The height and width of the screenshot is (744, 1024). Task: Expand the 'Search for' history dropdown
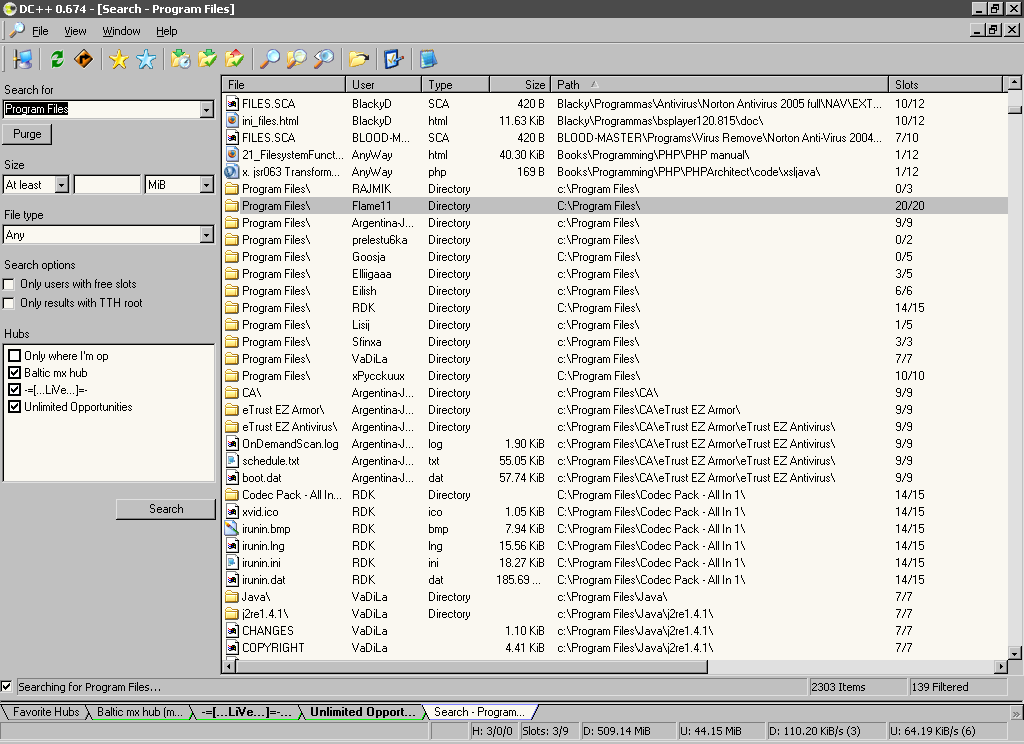coord(207,110)
